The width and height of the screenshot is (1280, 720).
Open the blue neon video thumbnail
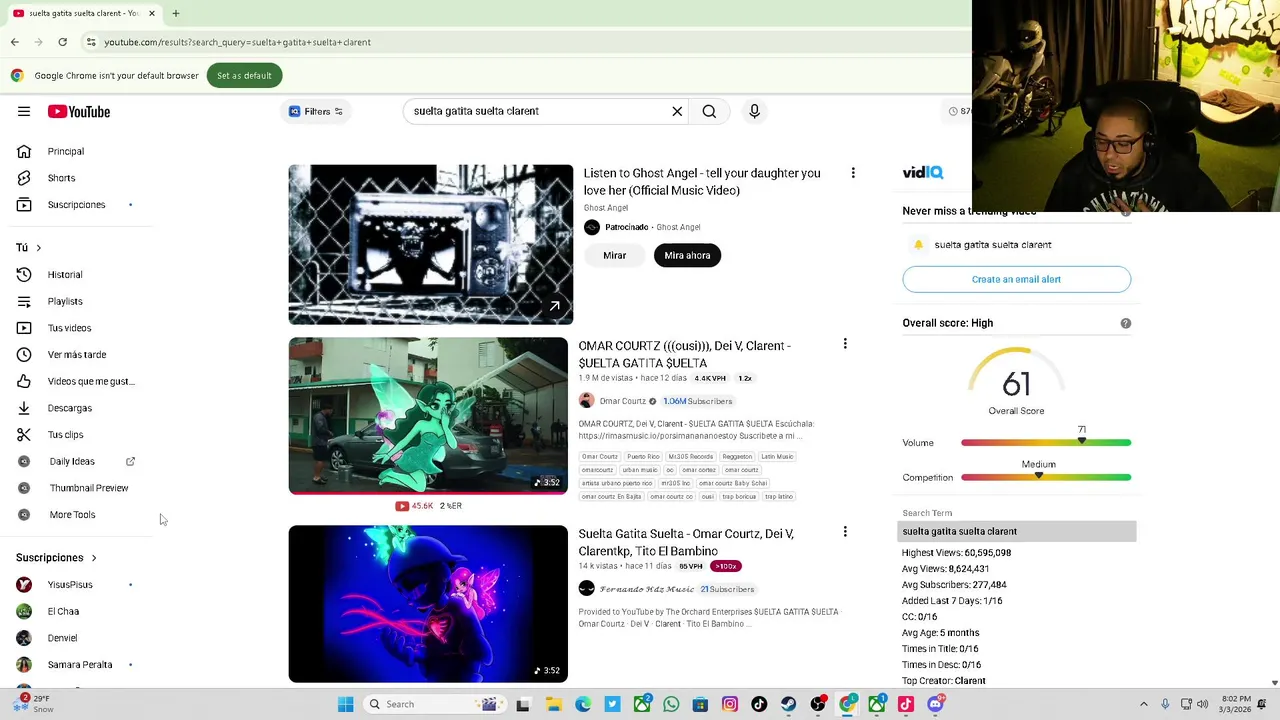click(x=428, y=604)
